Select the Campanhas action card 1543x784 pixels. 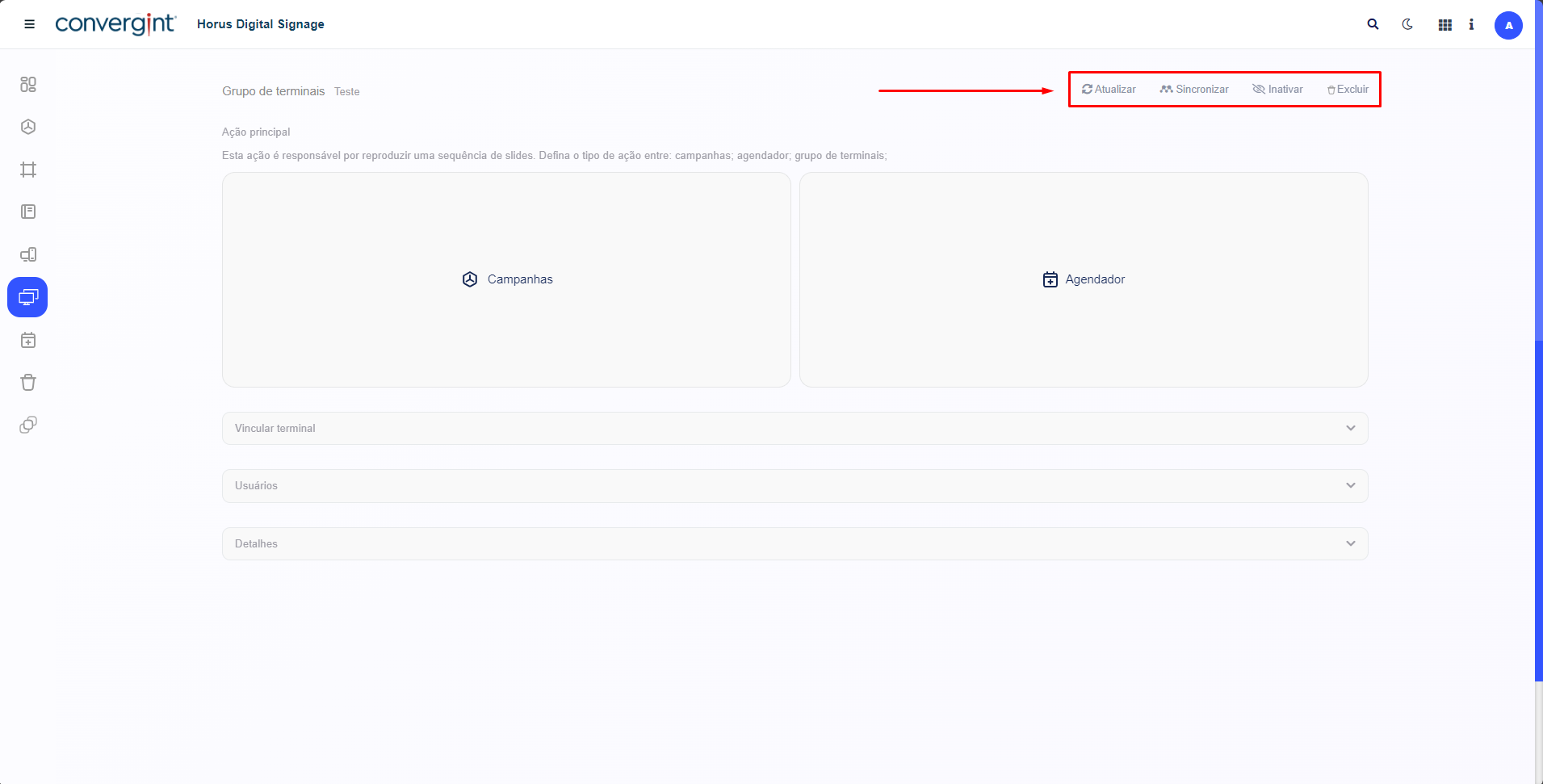pyautogui.click(x=506, y=279)
